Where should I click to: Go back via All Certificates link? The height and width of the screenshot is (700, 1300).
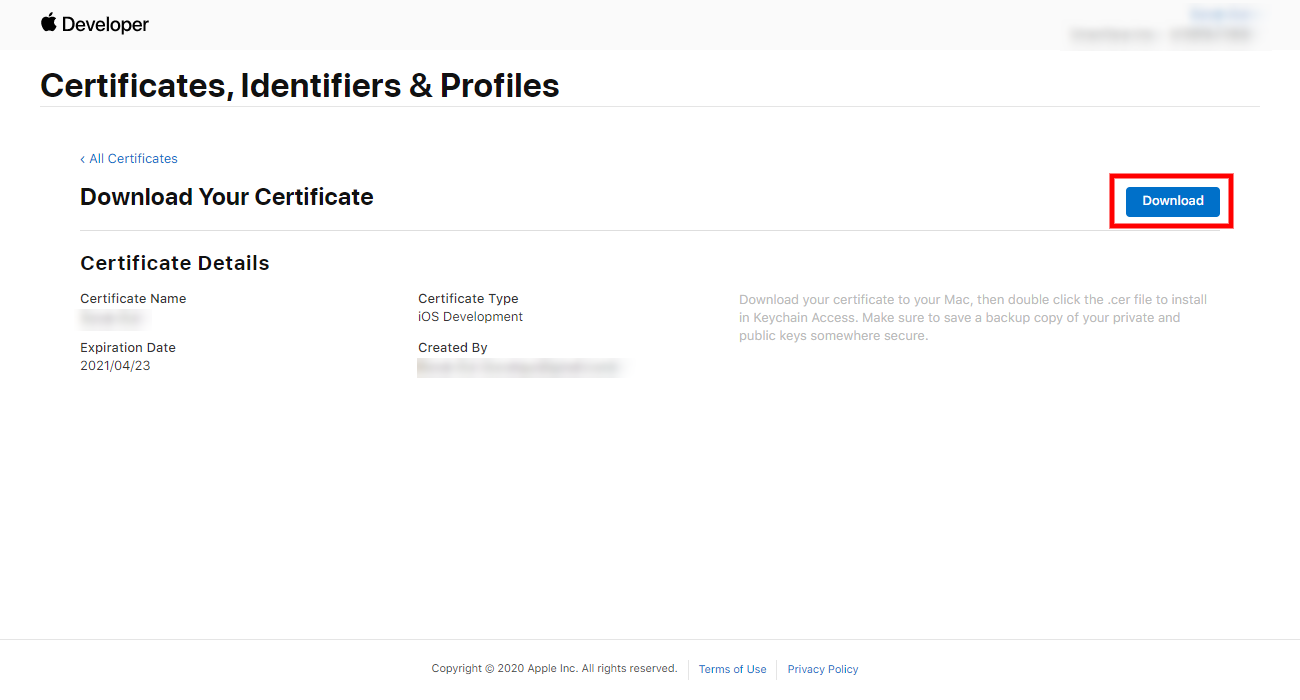(129, 159)
